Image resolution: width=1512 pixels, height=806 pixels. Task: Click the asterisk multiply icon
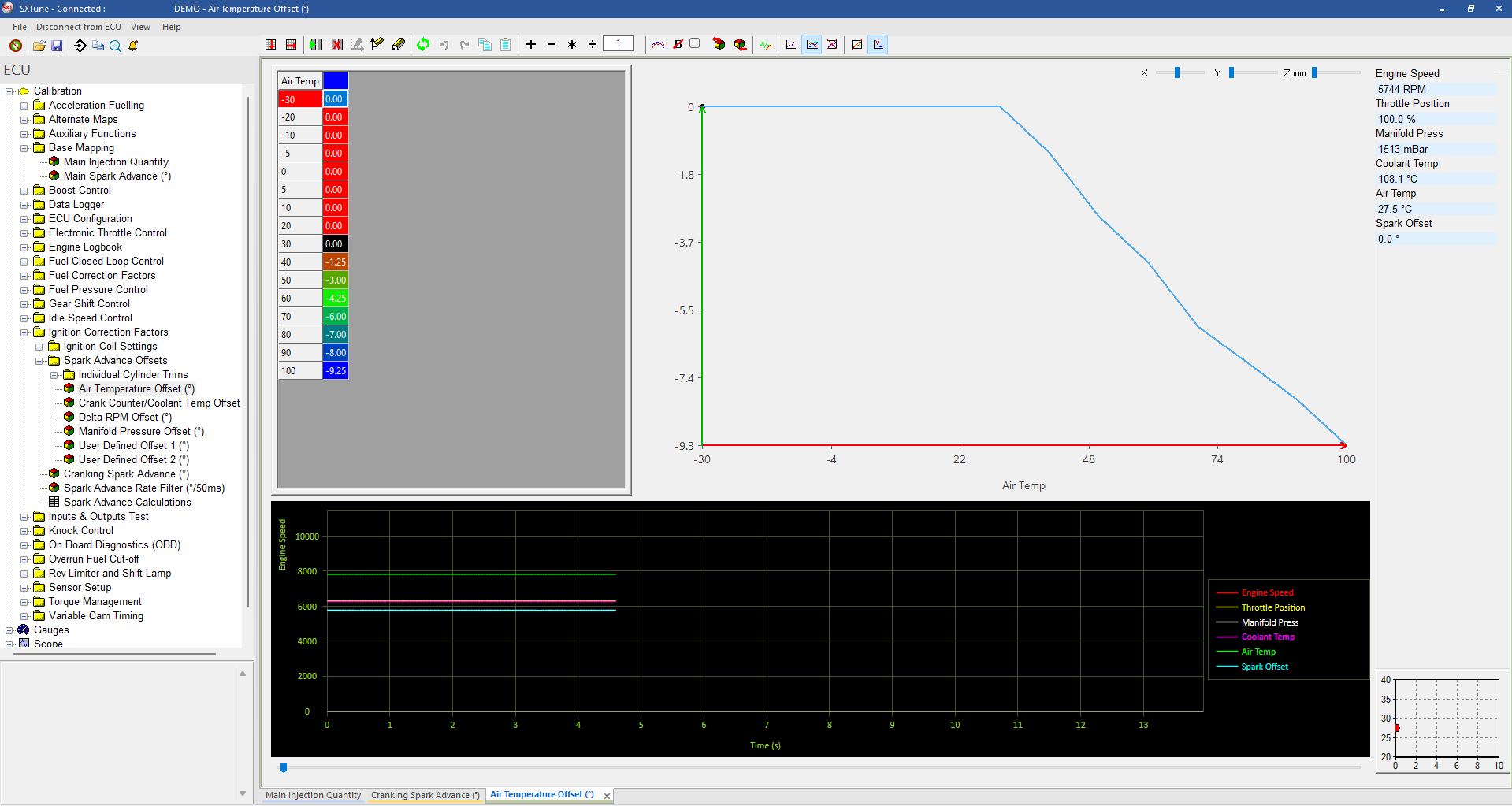572,45
